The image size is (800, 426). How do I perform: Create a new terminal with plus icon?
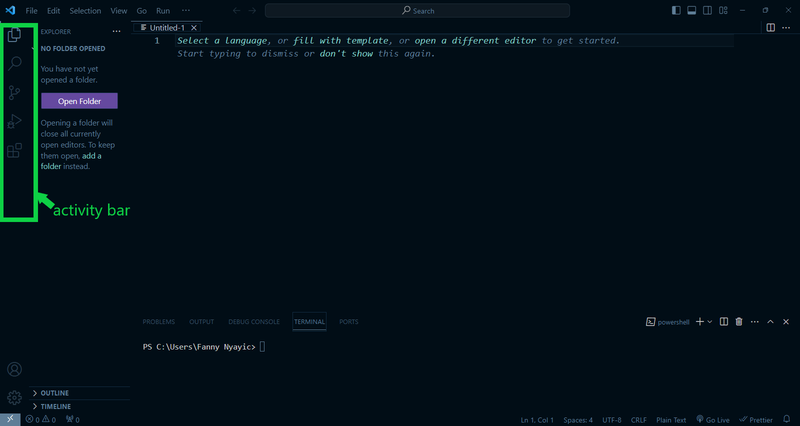tap(699, 322)
